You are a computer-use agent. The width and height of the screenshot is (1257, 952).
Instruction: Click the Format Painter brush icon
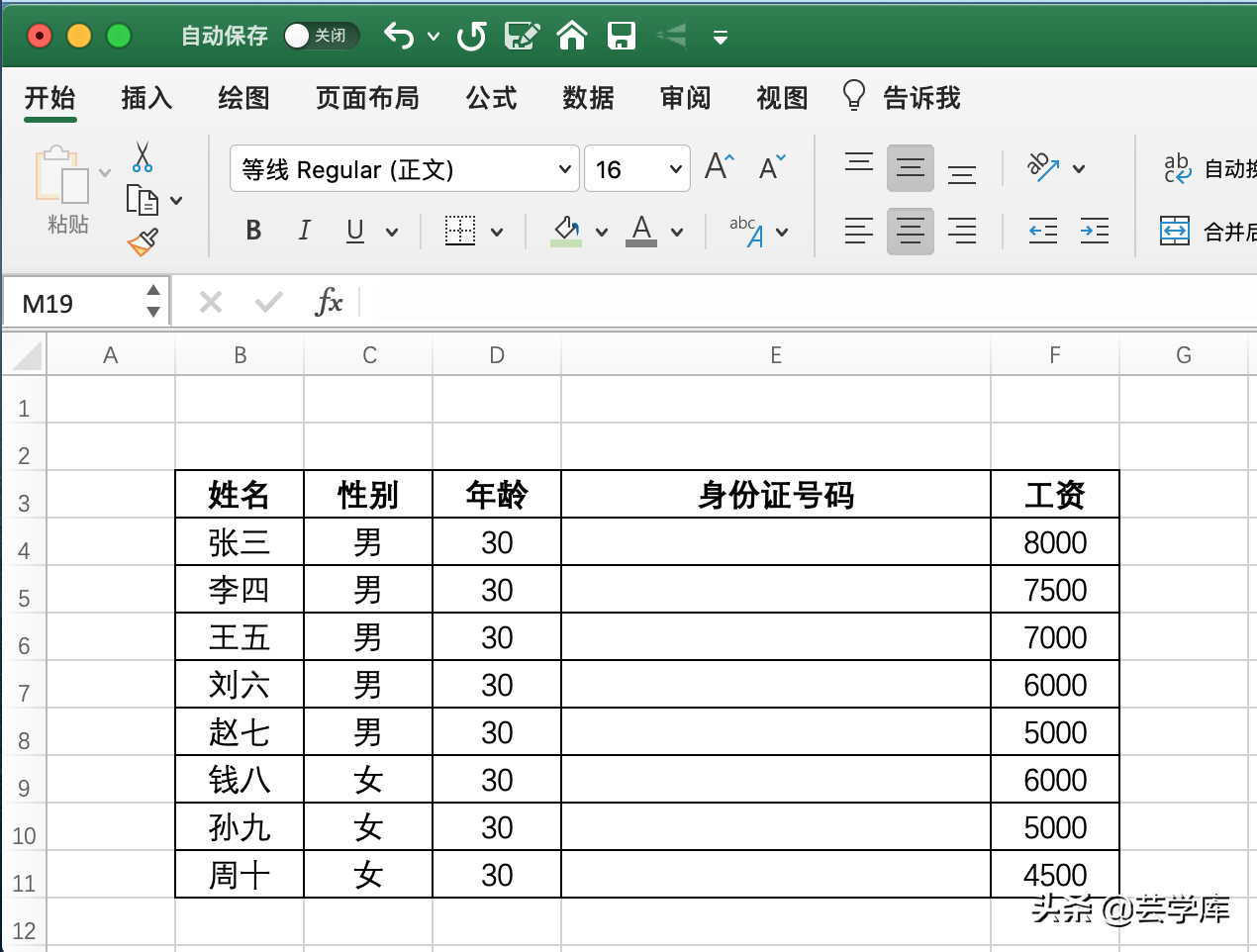click(144, 242)
